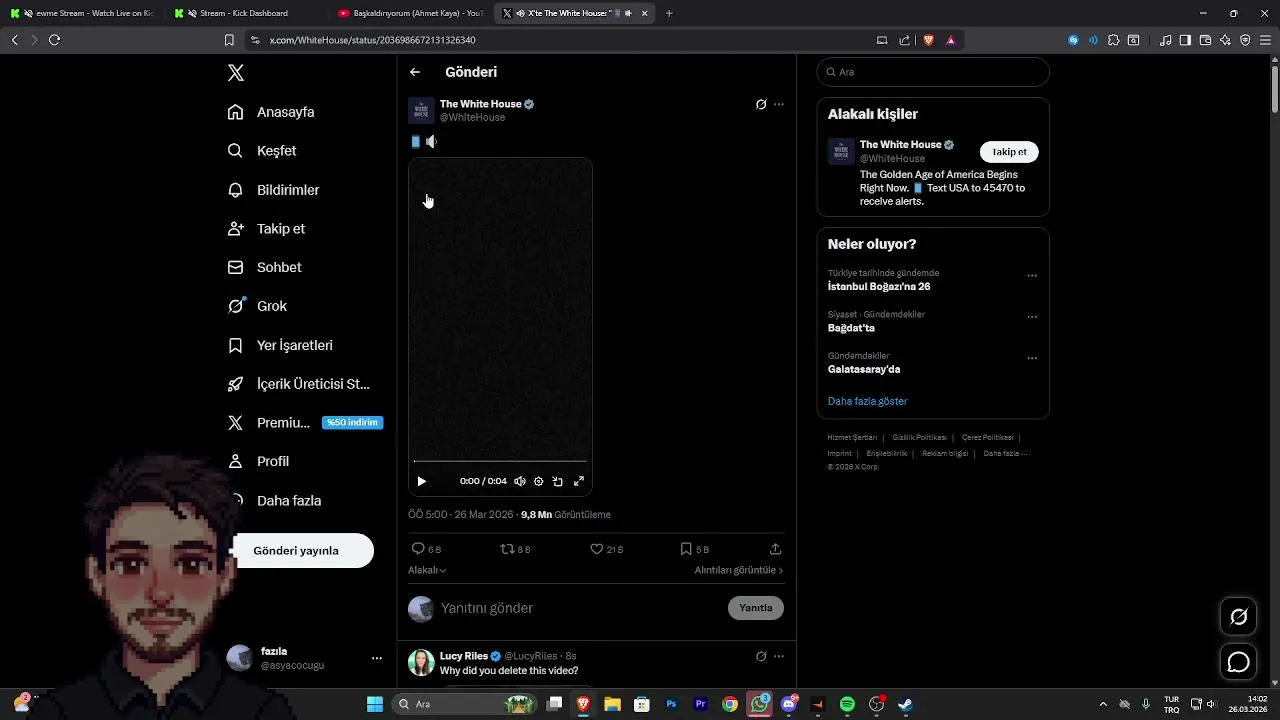Image resolution: width=1280 pixels, height=720 pixels.
Task: Open floating Grok button at bottom right
Action: tap(1238, 617)
